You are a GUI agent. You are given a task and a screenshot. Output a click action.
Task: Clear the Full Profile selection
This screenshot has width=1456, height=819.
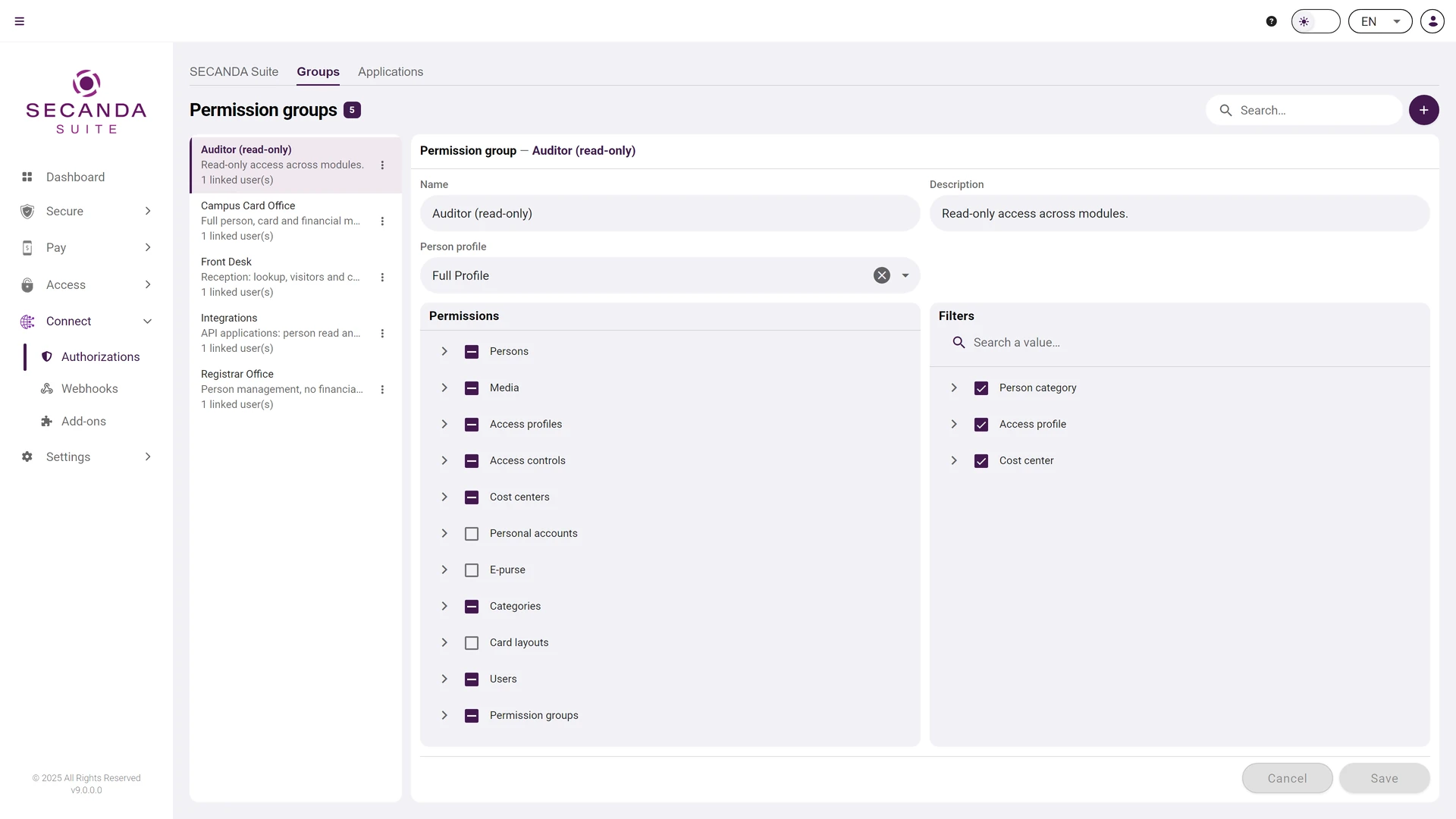[x=881, y=275]
